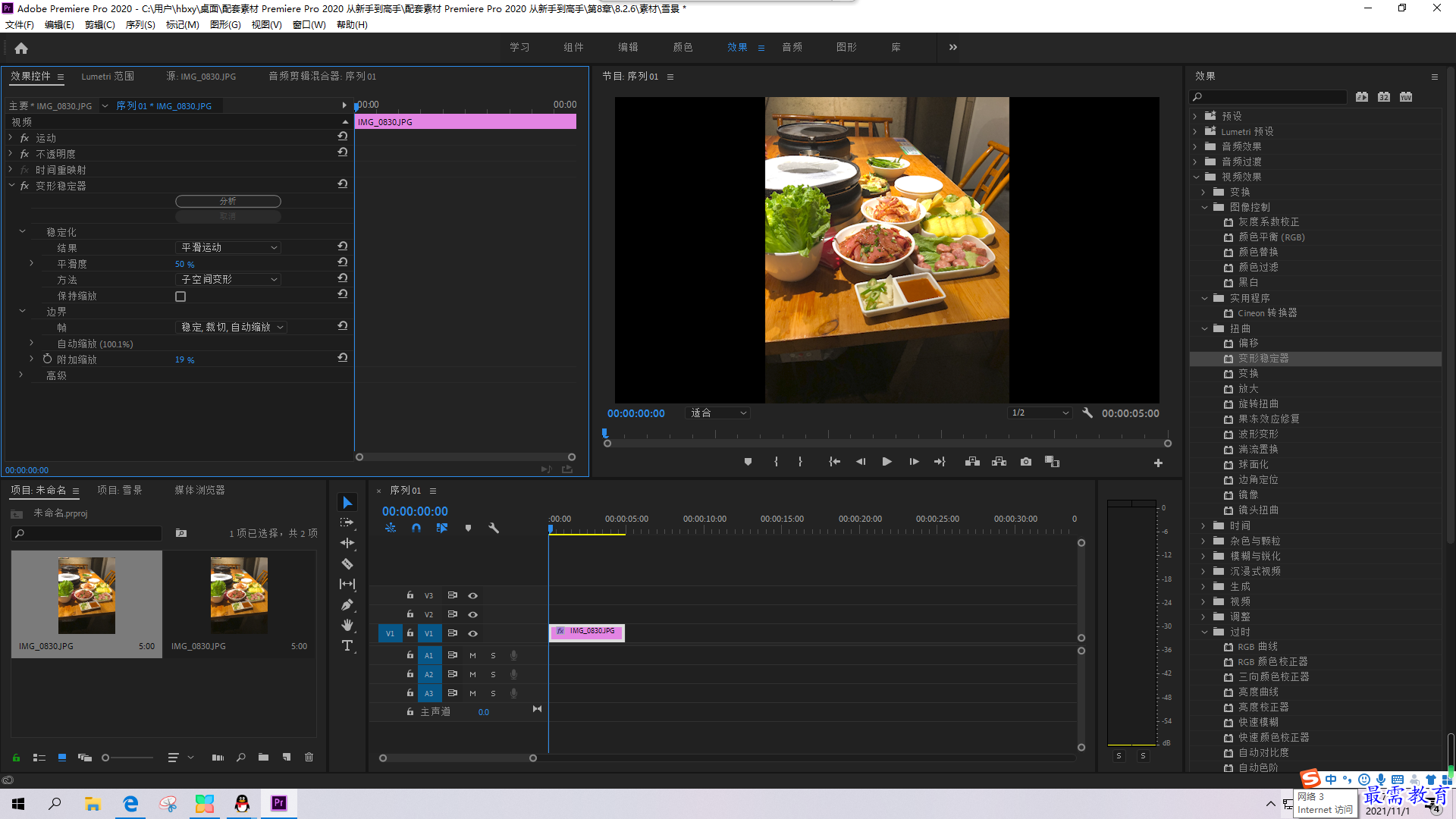Open the 适合 zoom level dropdown
1456x819 pixels.
pos(717,413)
